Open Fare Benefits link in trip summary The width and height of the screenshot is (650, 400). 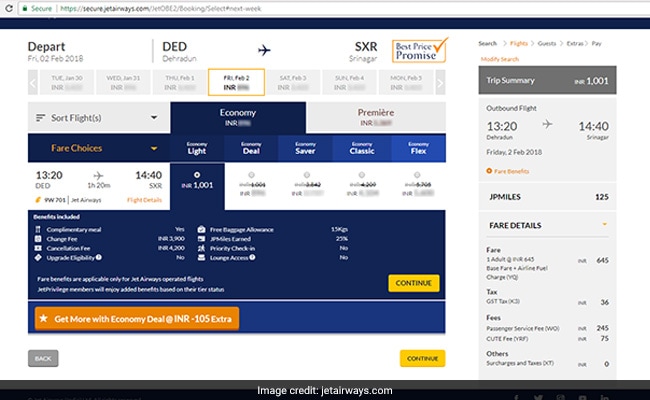(512, 171)
